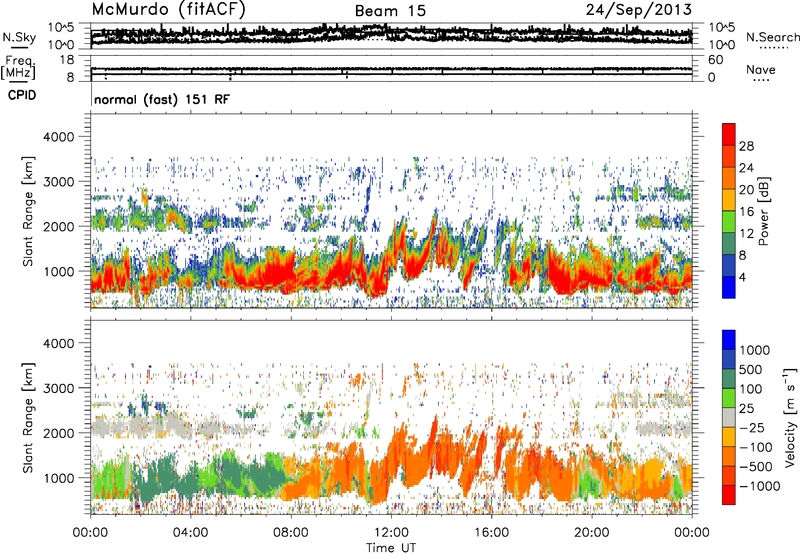The width and height of the screenshot is (800, 554).
Task: Click "4000" on the power panel axis
Action: pos(58,137)
